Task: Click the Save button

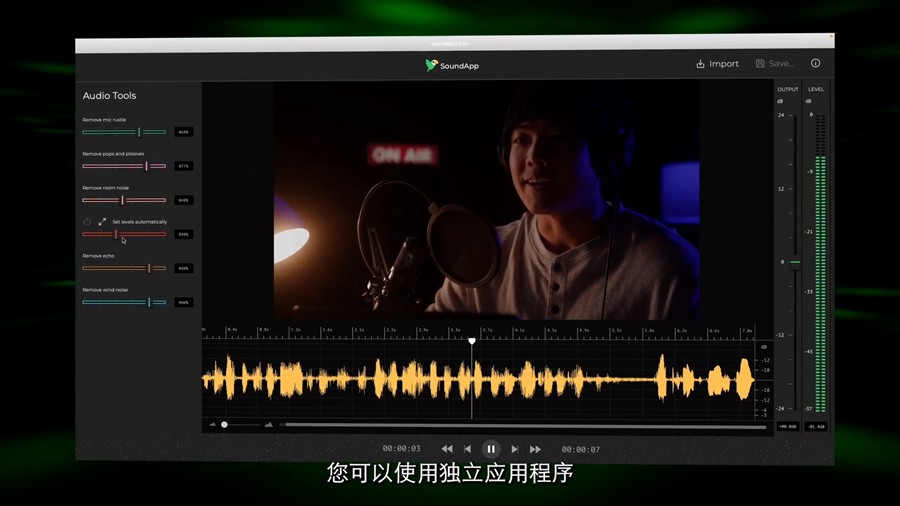Action: (x=775, y=63)
